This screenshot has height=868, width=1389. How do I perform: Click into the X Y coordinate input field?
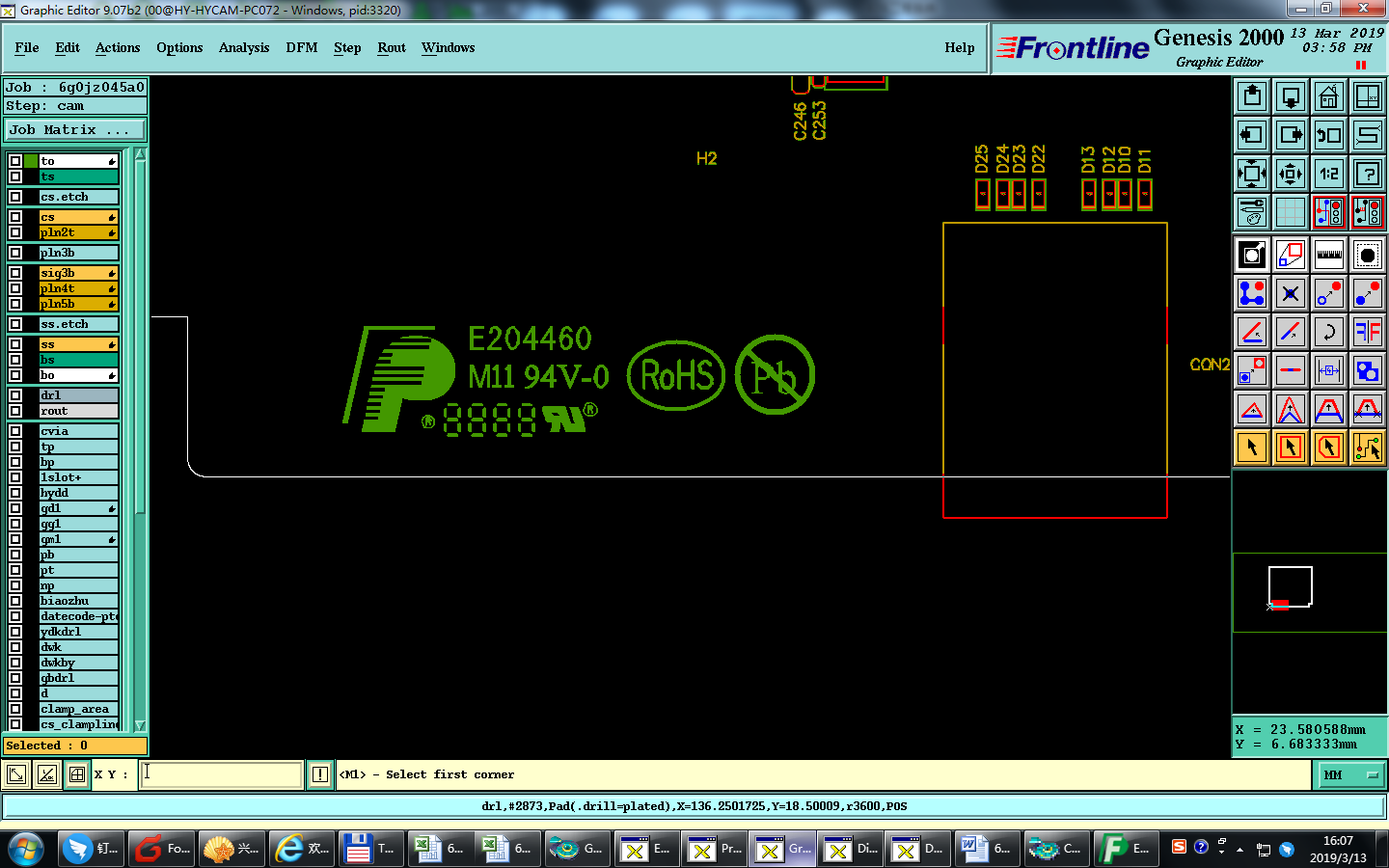pos(222,774)
